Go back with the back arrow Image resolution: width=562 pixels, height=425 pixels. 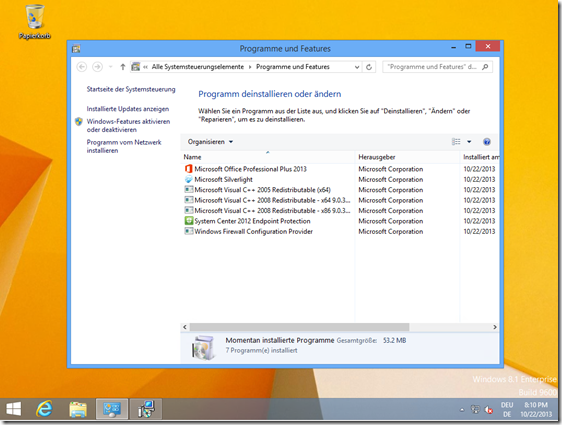tap(82, 67)
